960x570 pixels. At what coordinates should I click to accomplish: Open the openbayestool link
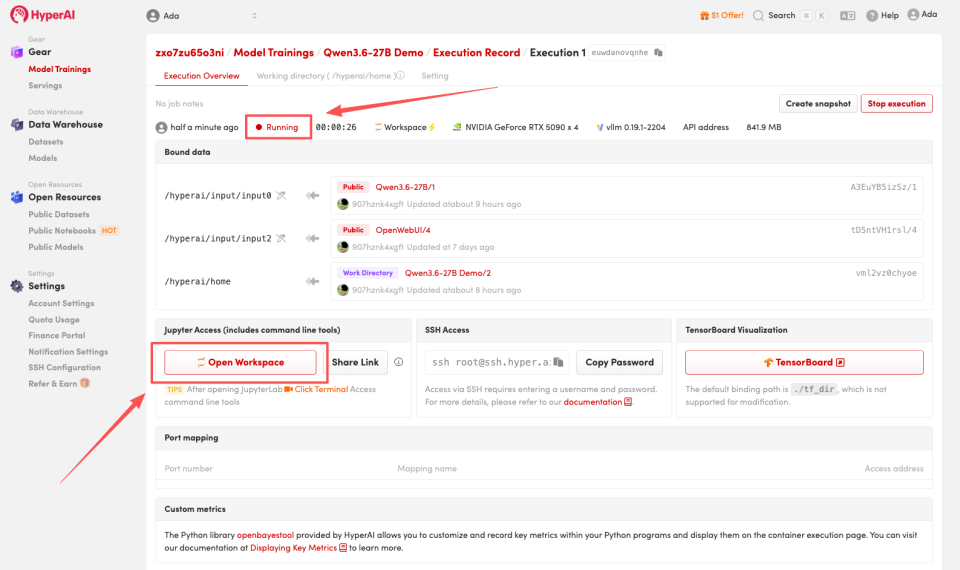click(x=265, y=535)
